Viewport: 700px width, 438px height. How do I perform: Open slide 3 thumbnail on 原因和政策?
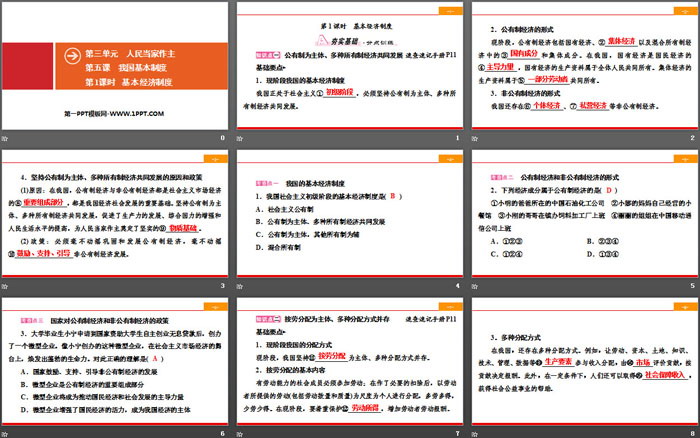(x=115, y=213)
